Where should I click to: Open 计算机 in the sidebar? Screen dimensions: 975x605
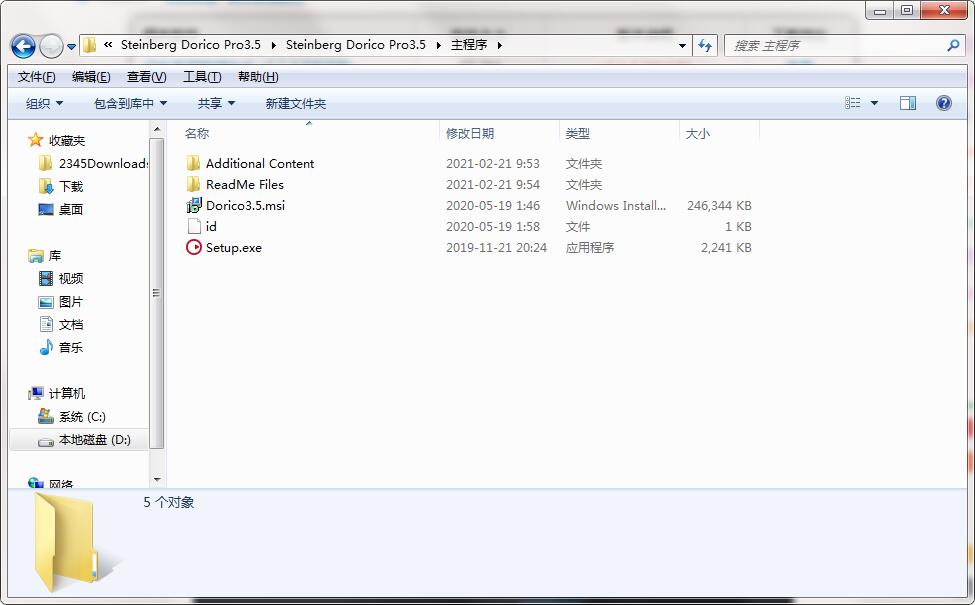[67, 394]
